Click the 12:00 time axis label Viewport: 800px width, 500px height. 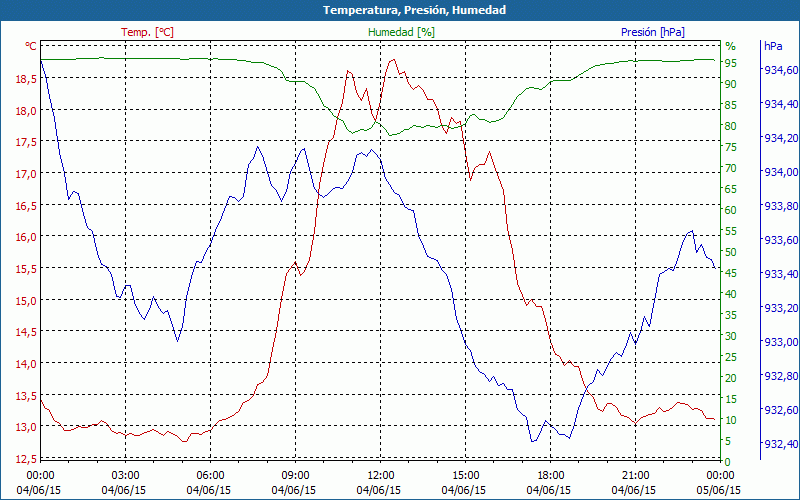(381, 476)
